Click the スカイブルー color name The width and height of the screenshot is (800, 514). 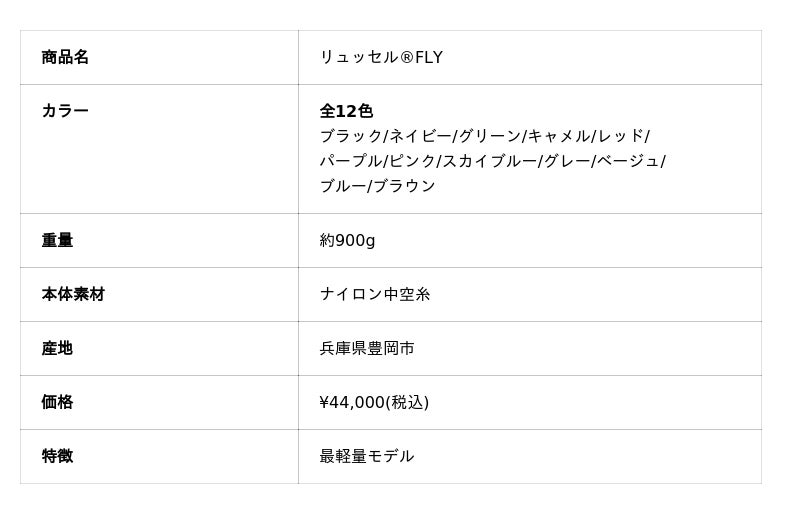(490, 161)
